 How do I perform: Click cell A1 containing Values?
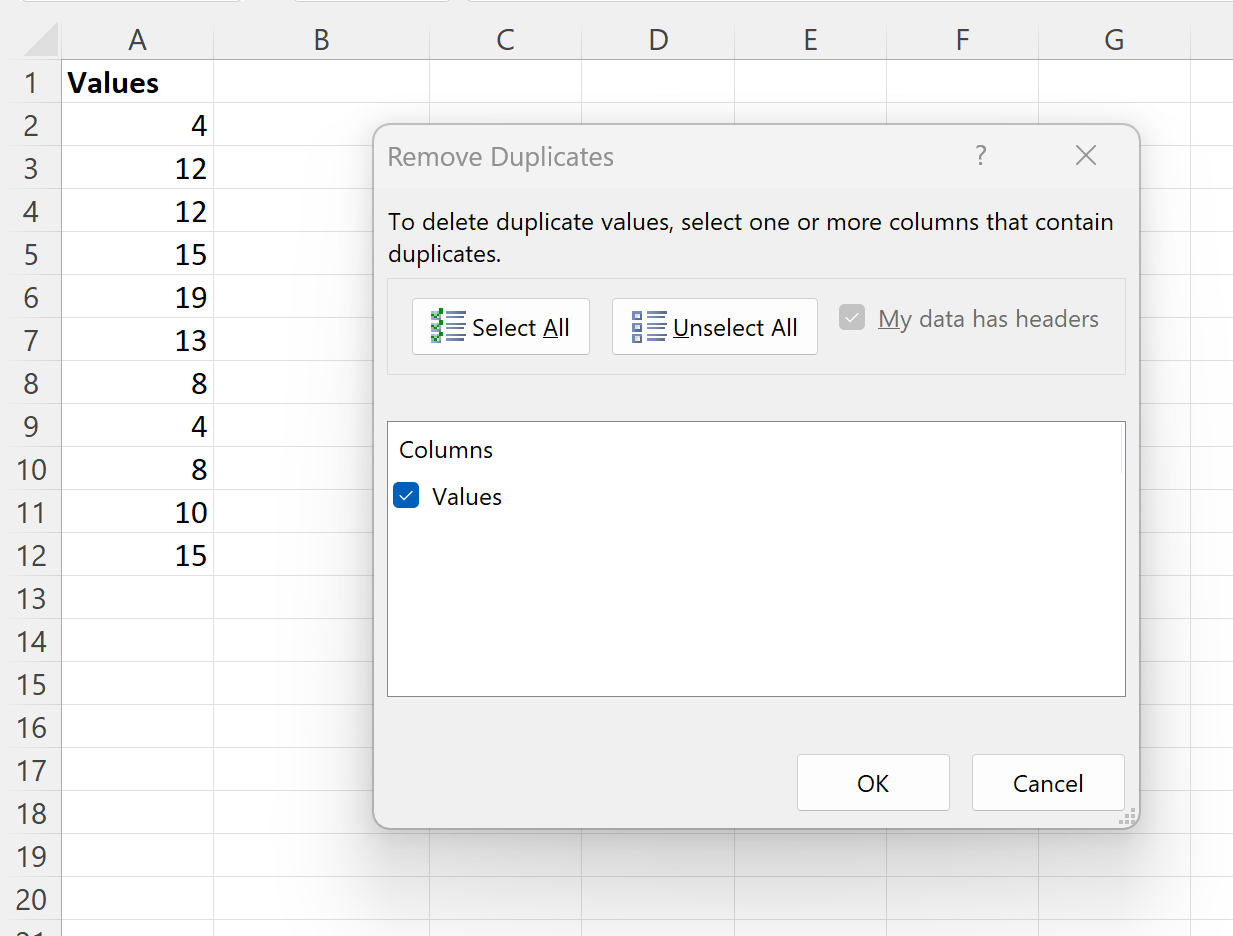click(x=137, y=83)
